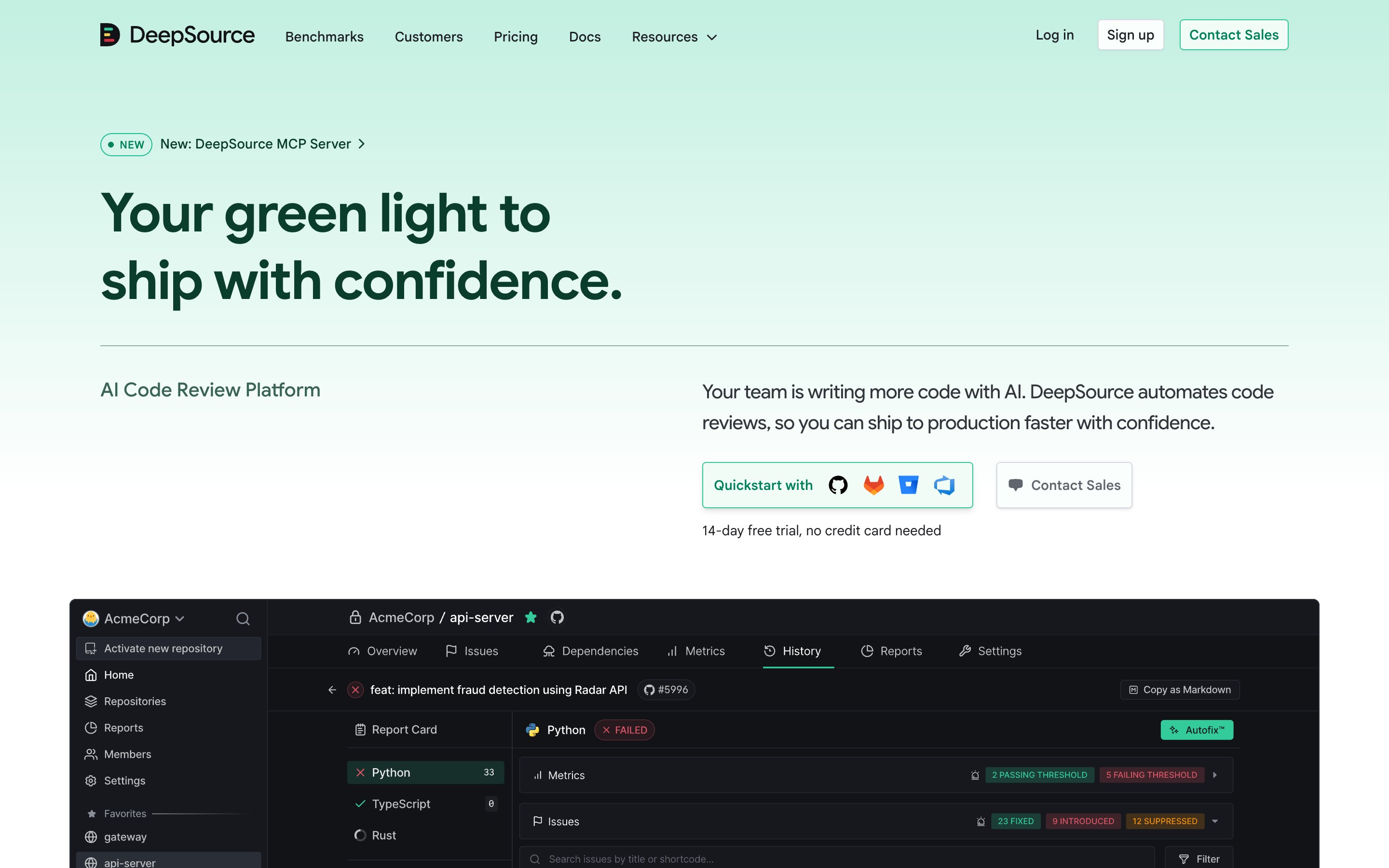Screen dimensions: 1389x868
Task: Click the 5 FAILING THRESHOLD badge
Action: (x=1151, y=775)
